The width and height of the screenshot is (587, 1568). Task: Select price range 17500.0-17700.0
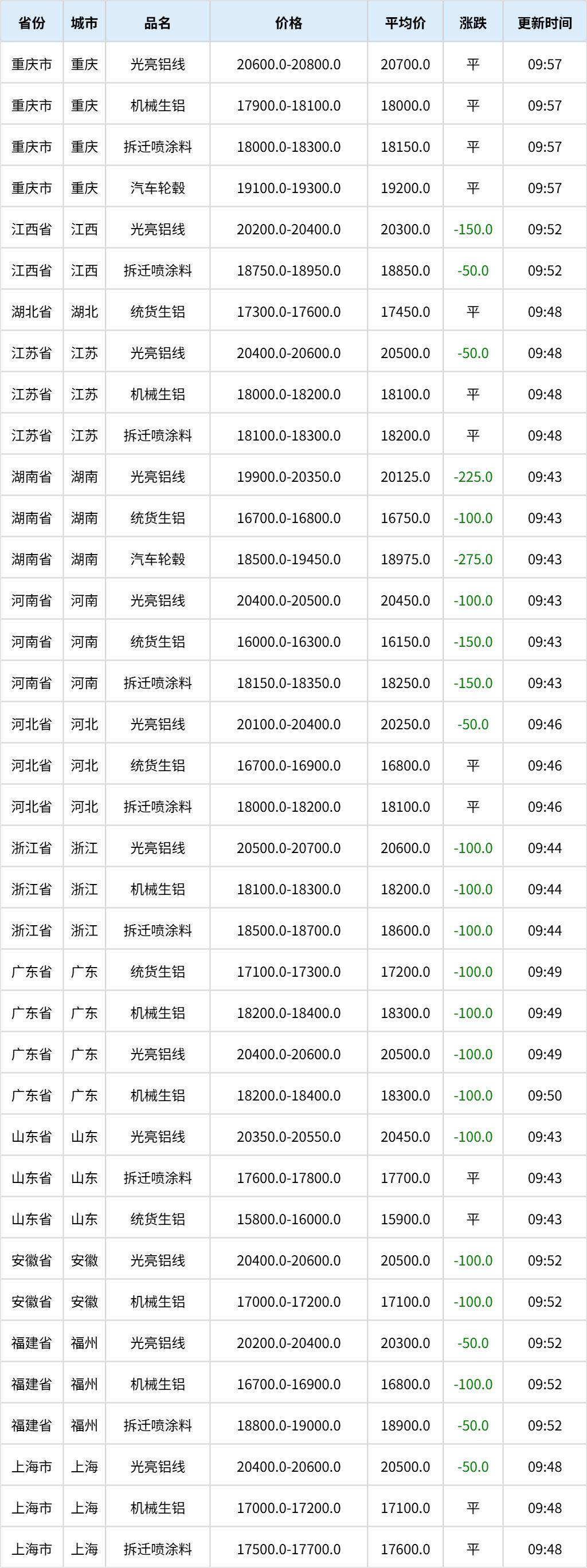(289, 1549)
